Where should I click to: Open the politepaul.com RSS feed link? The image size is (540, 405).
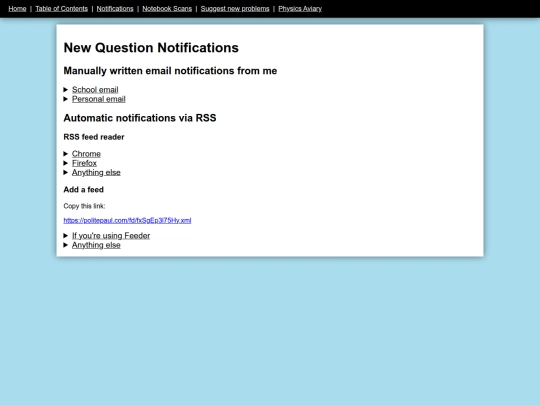tap(127, 220)
